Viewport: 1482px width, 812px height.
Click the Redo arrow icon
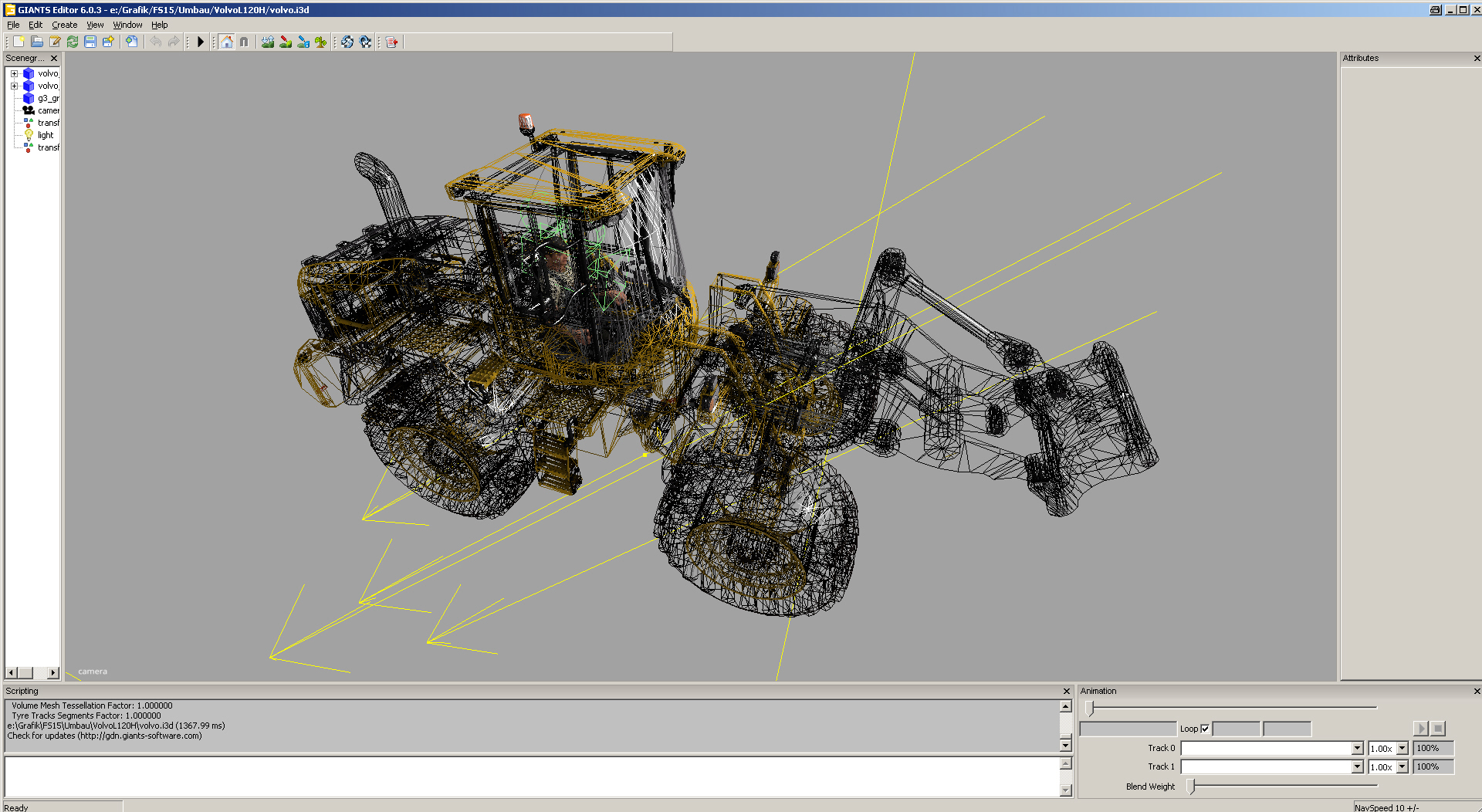click(x=174, y=42)
